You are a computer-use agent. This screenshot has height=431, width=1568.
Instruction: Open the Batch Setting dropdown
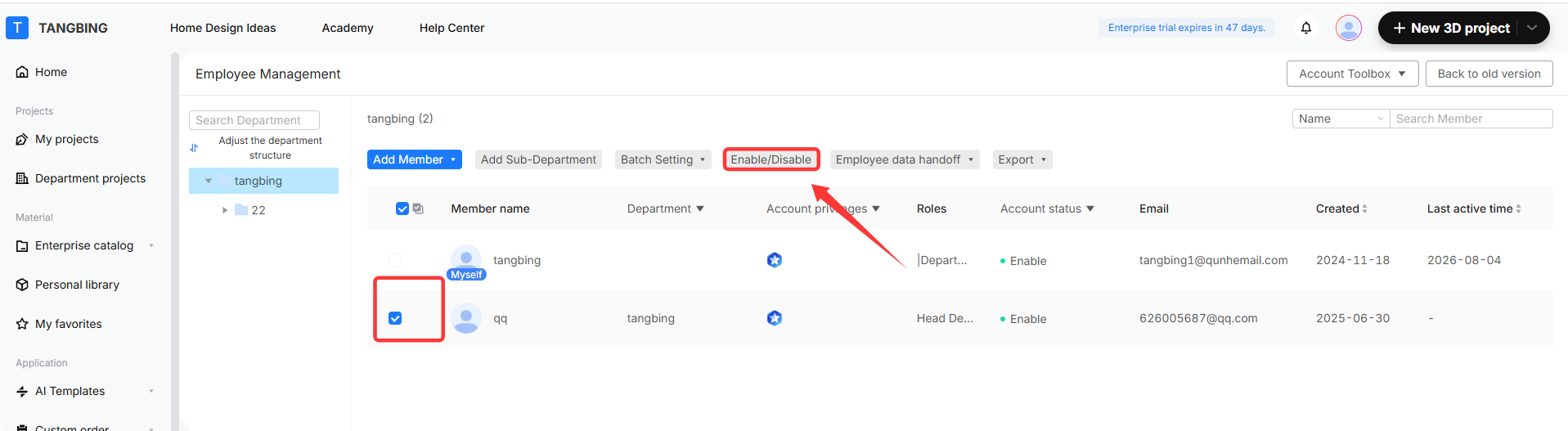[x=663, y=159]
